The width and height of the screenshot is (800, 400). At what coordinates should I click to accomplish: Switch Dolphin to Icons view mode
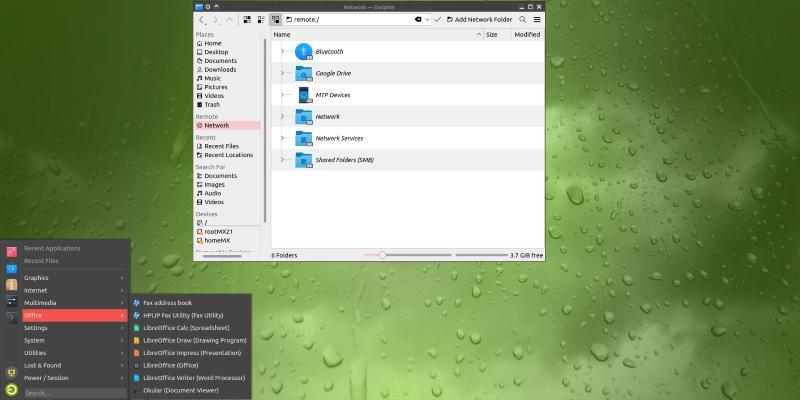tap(247, 19)
